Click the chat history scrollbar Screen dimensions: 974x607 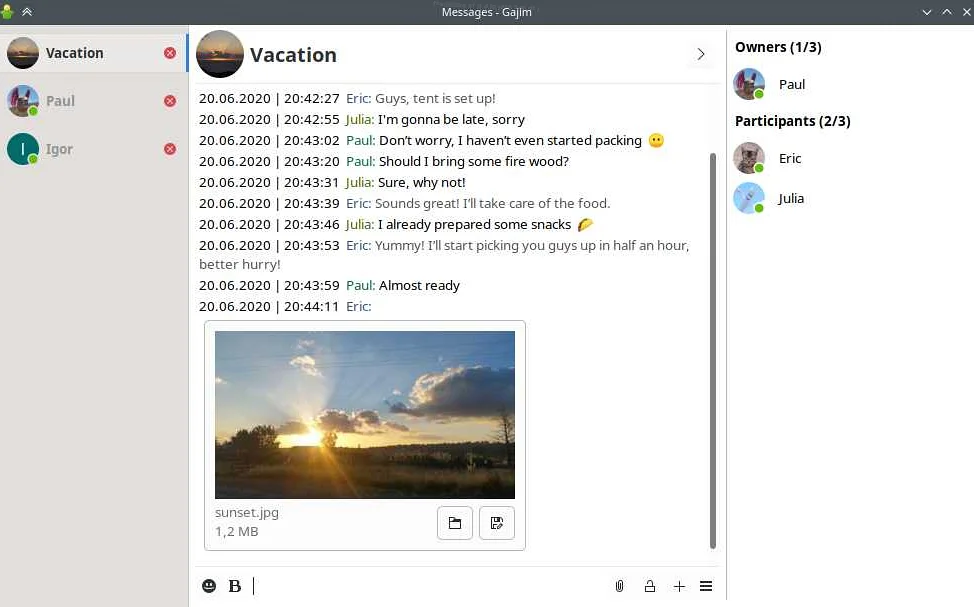(713, 350)
